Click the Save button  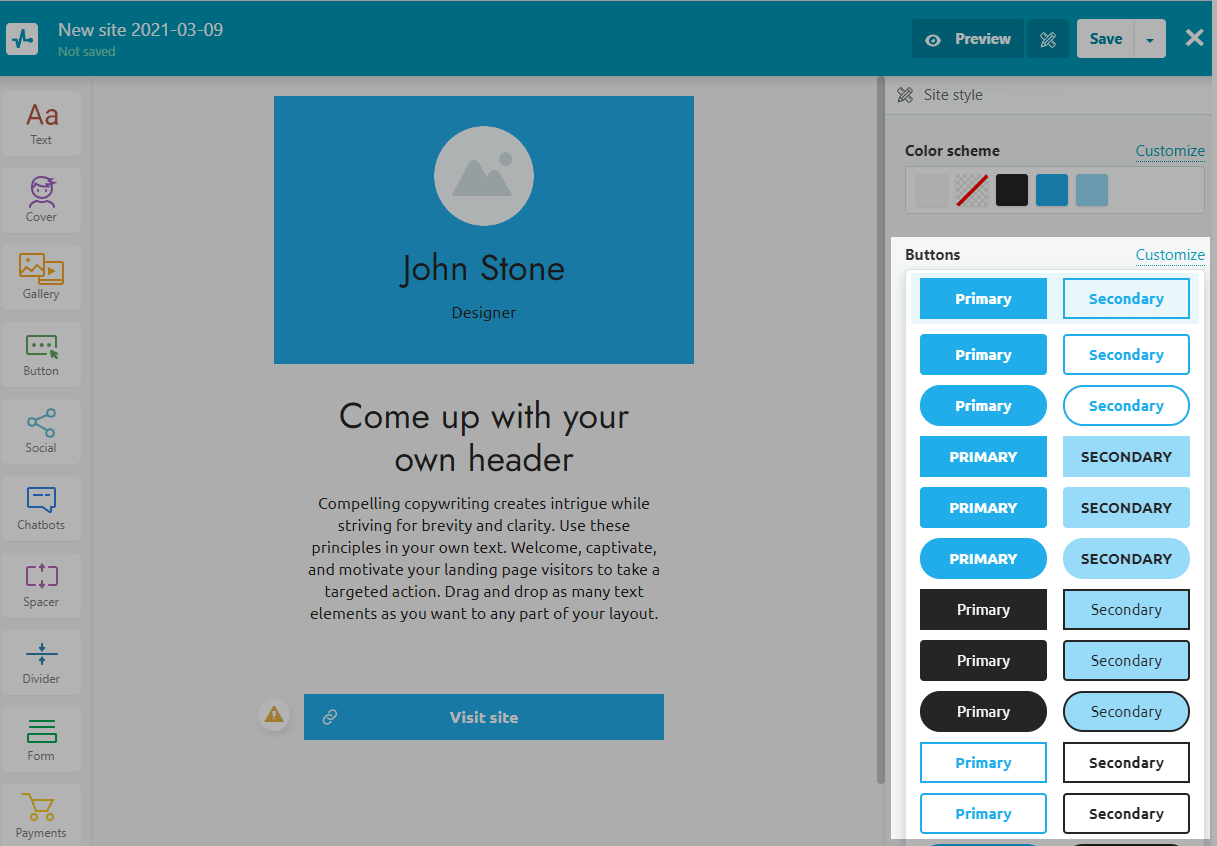[1105, 39]
